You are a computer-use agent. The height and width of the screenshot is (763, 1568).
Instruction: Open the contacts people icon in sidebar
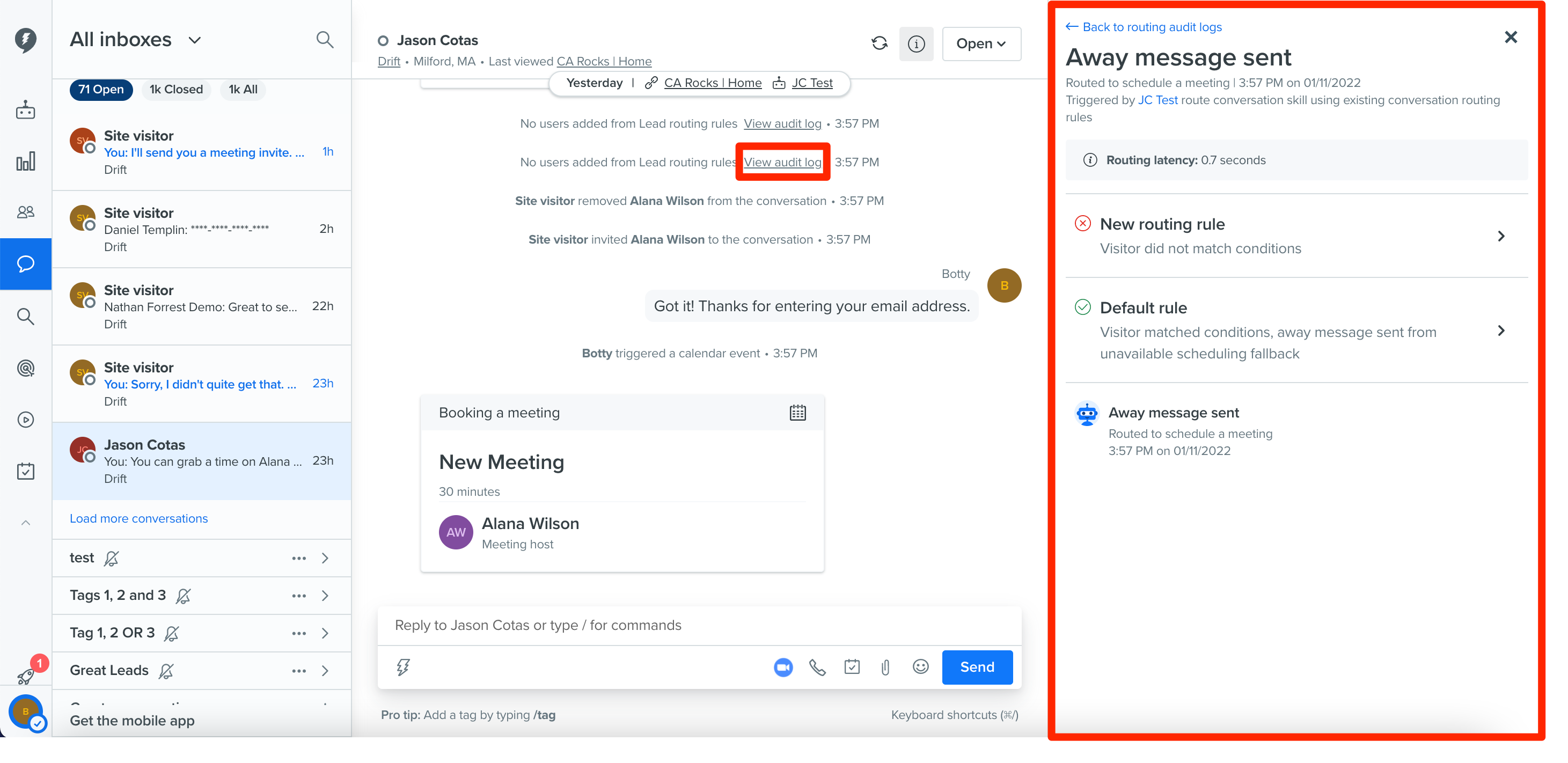(x=26, y=212)
